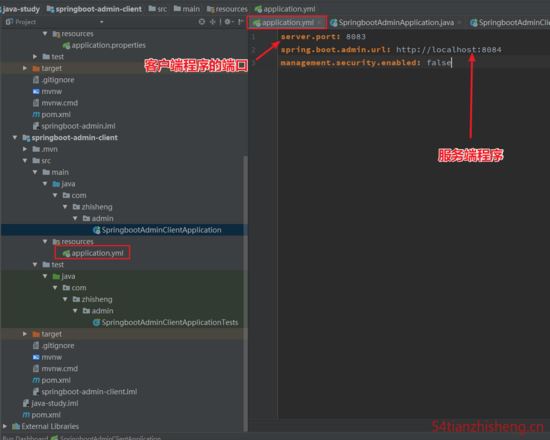Open the Project panel settings gear

pos(227,22)
